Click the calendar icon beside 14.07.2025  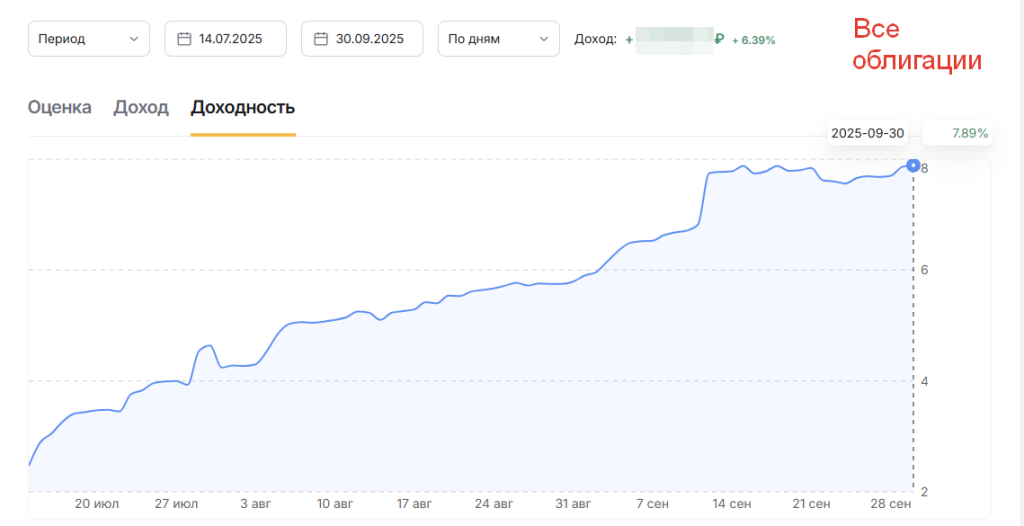[x=184, y=39]
